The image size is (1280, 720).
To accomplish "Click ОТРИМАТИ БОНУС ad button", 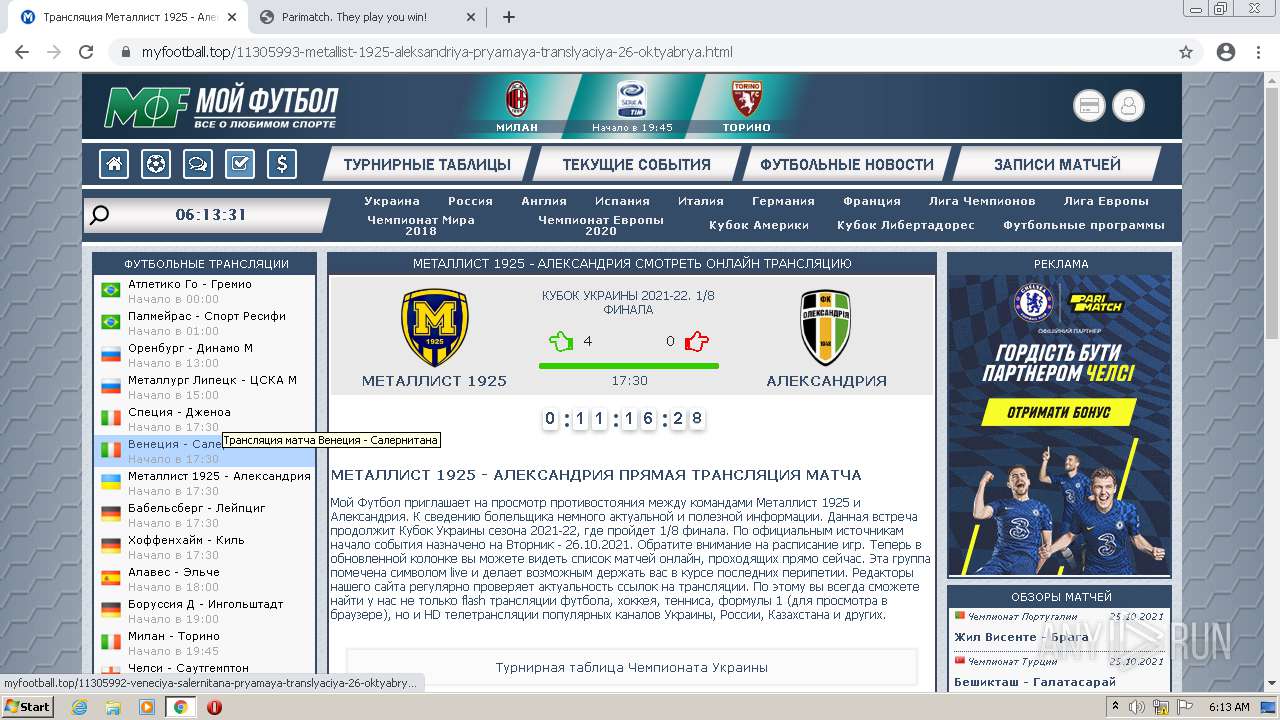I will click(x=1059, y=413).
